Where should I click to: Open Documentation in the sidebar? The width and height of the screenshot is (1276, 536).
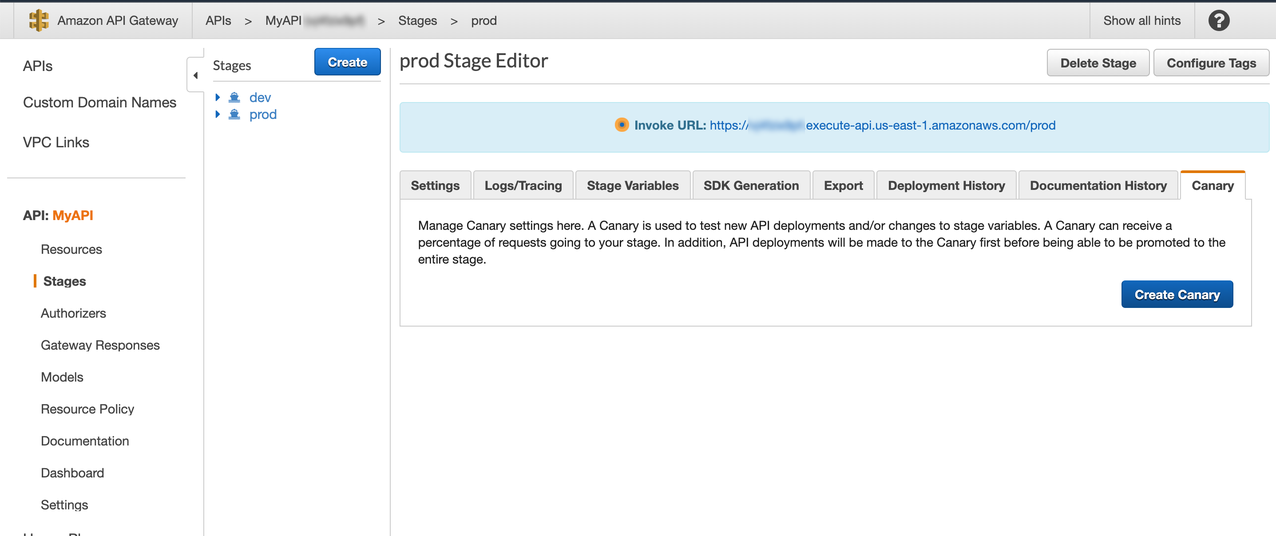point(85,441)
